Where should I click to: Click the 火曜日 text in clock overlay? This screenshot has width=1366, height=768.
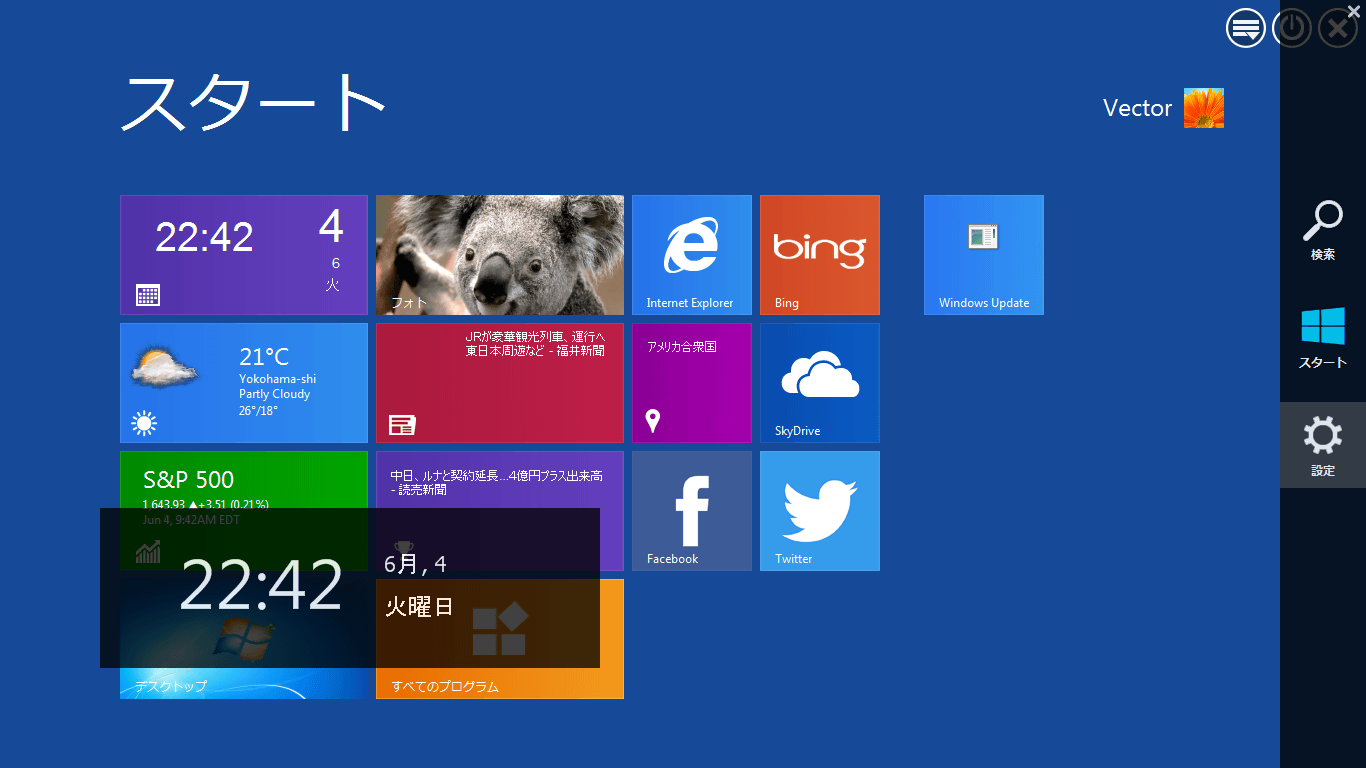[419, 606]
